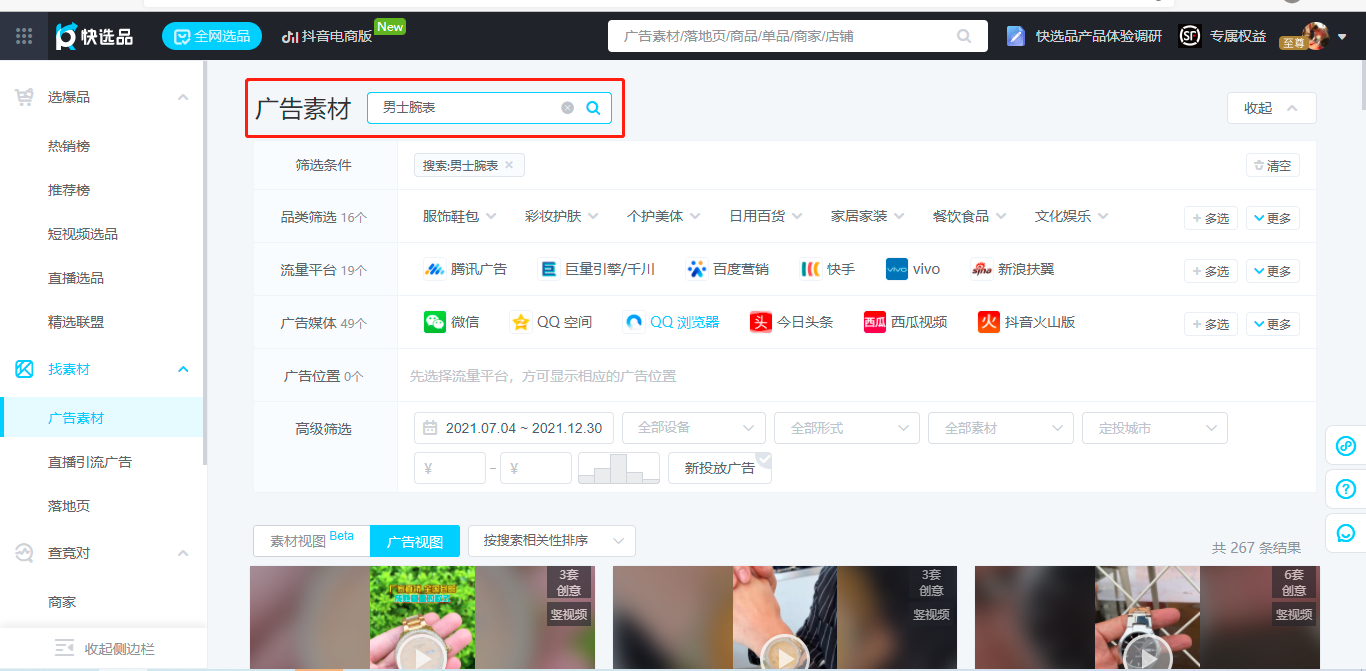Open the 全部设备 dropdown
Image resolution: width=1366 pixels, height=671 pixels.
[x=694, y=428]
